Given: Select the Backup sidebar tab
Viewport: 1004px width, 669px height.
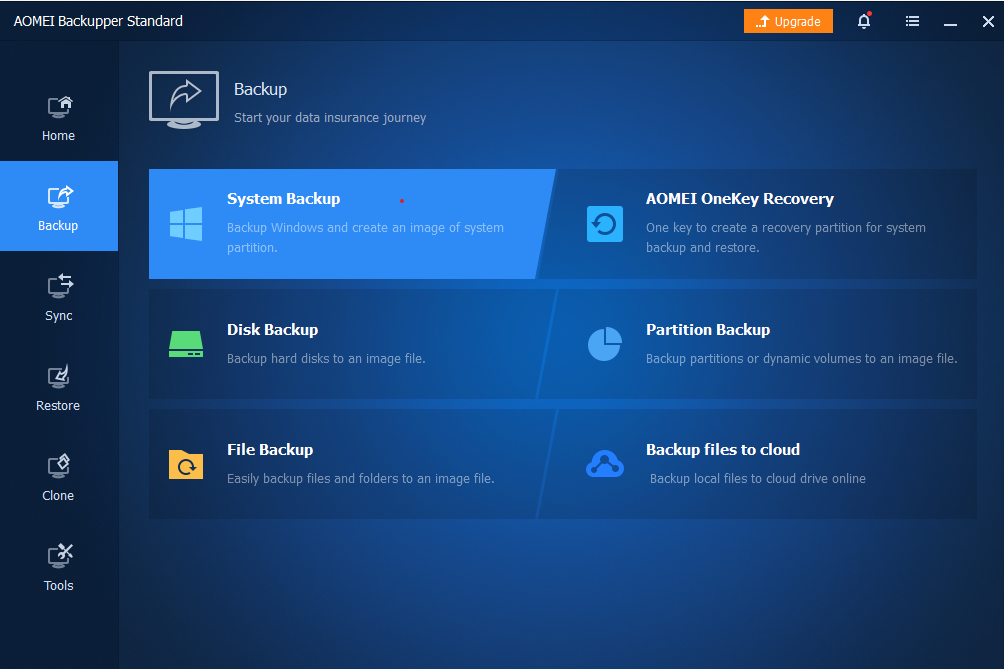Looking at the screenshot, I should (x=59, y=207).
